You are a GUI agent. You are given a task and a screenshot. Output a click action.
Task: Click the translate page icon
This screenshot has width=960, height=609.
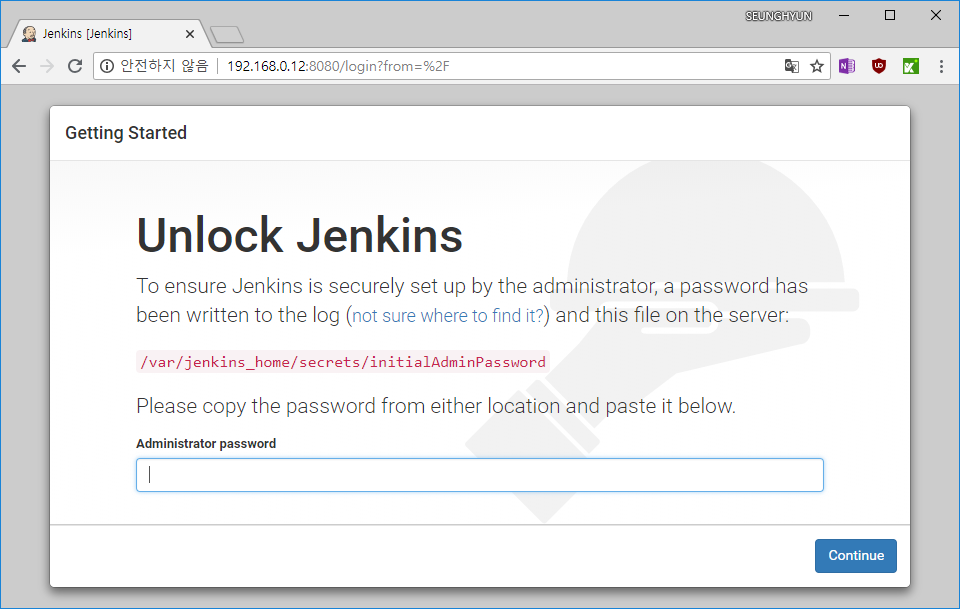click(x=792, y=66)
